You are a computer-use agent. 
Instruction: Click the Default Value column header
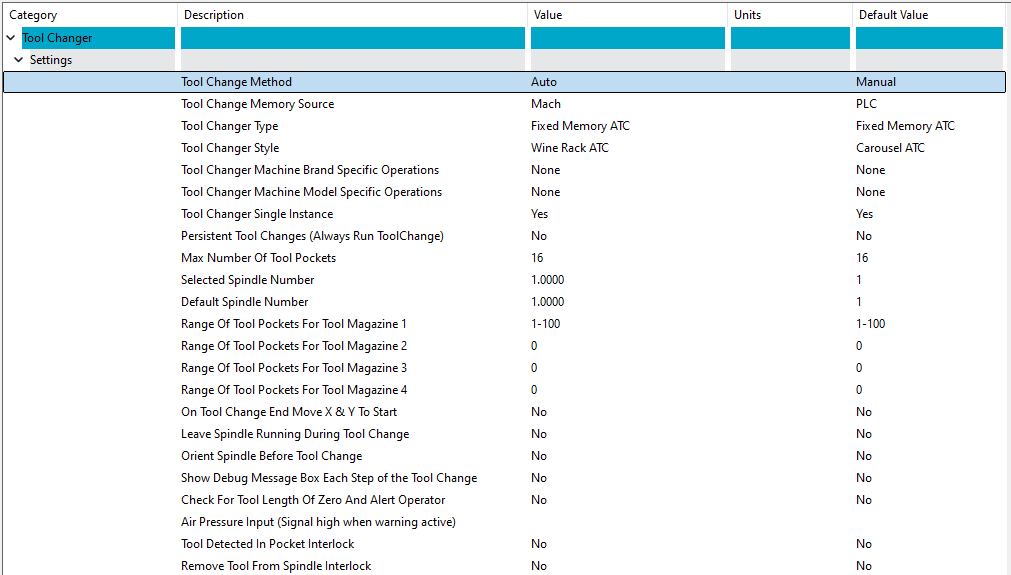(x=892, y=15)
